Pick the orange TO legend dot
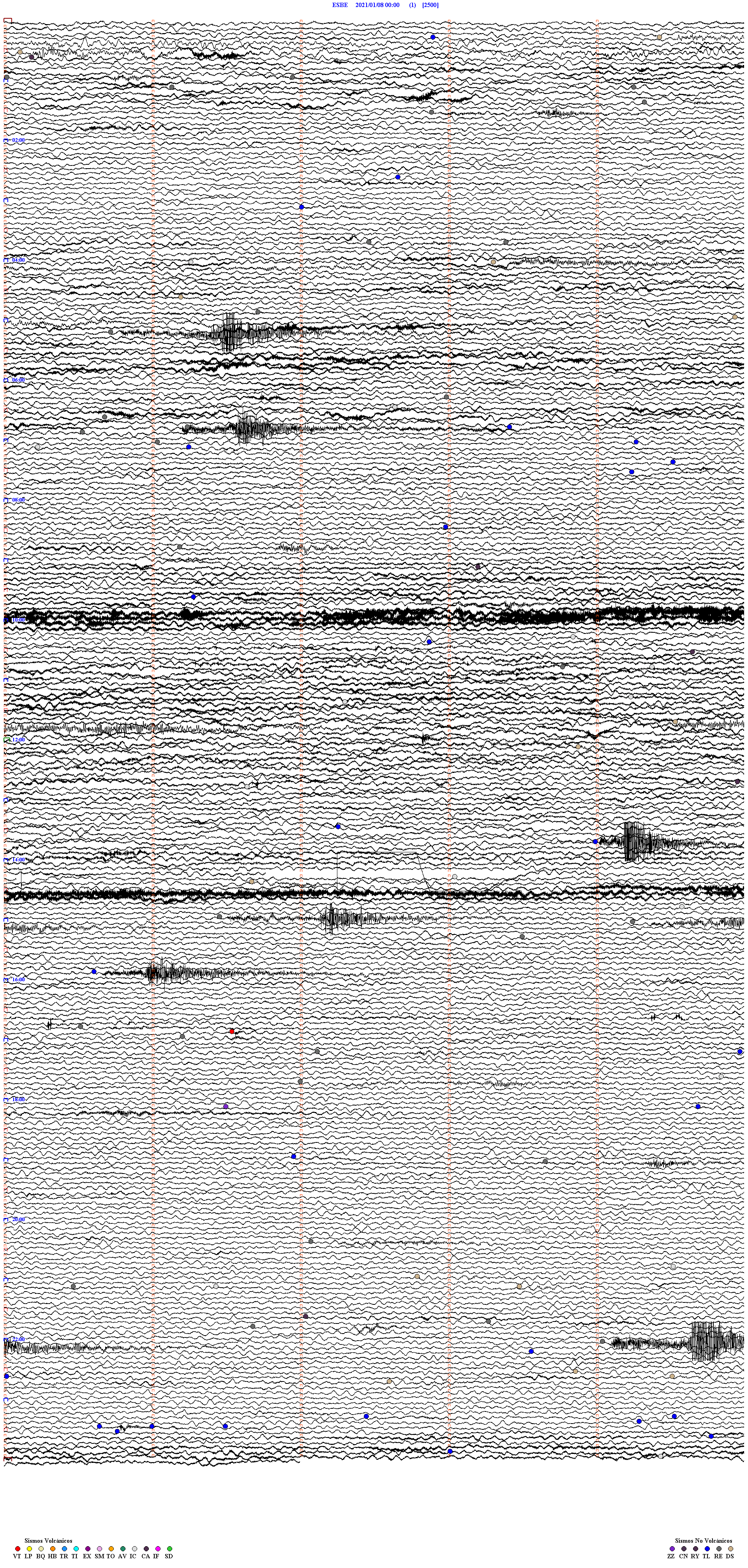 click(x=111, y=1549)
